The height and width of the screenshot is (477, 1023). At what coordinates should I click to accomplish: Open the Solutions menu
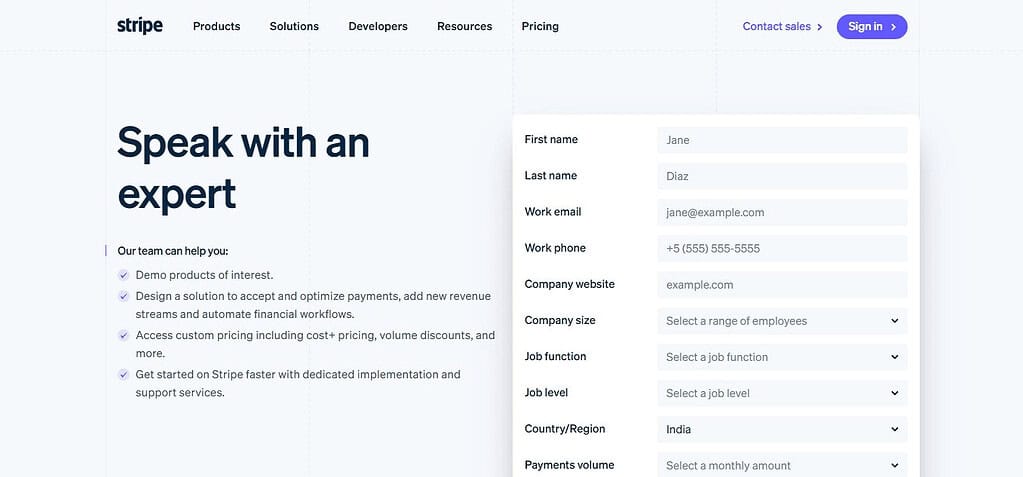(x=294, y=27)
